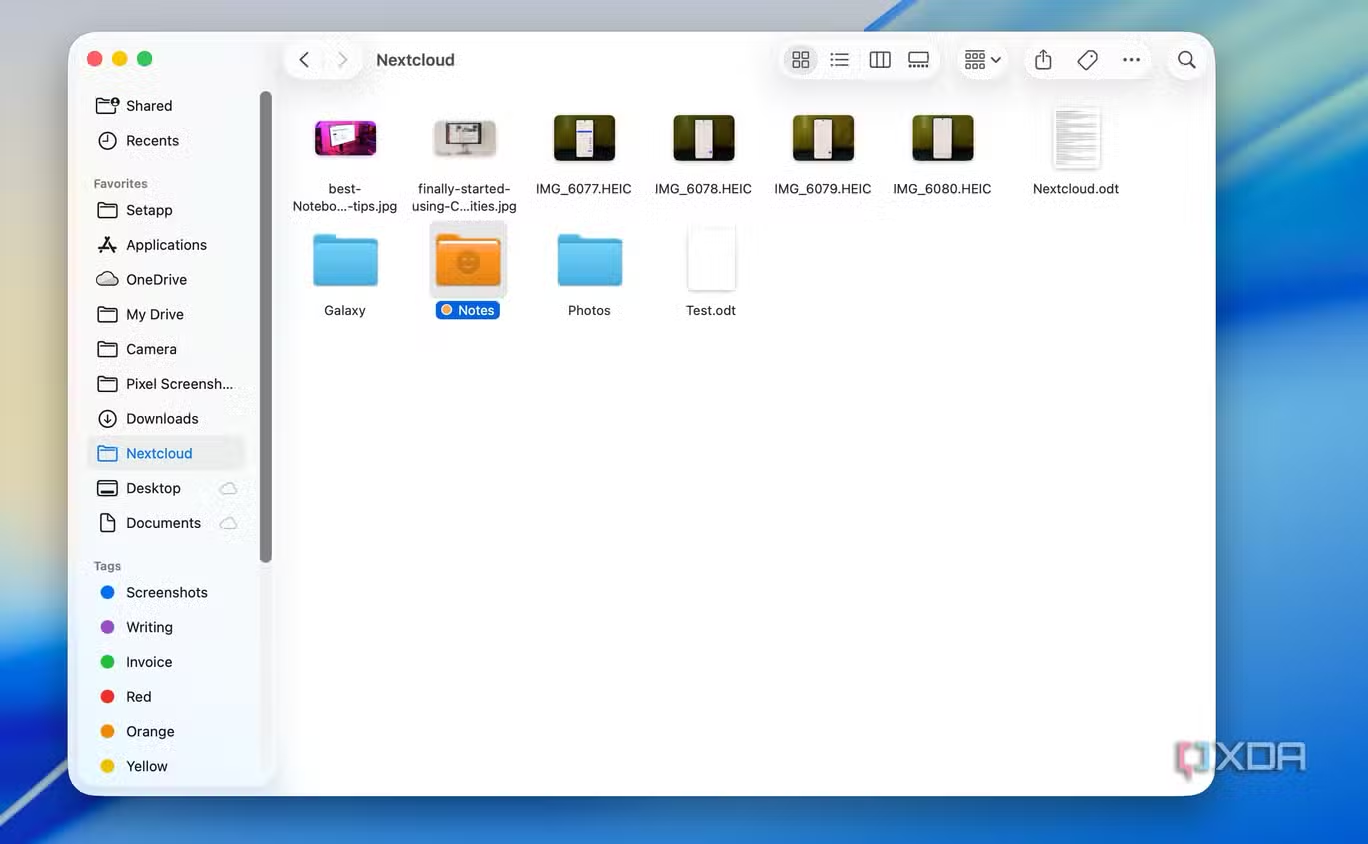
Task: Open Documents in the sidebar
Action: pyautogui.click(x=166, y=523)
